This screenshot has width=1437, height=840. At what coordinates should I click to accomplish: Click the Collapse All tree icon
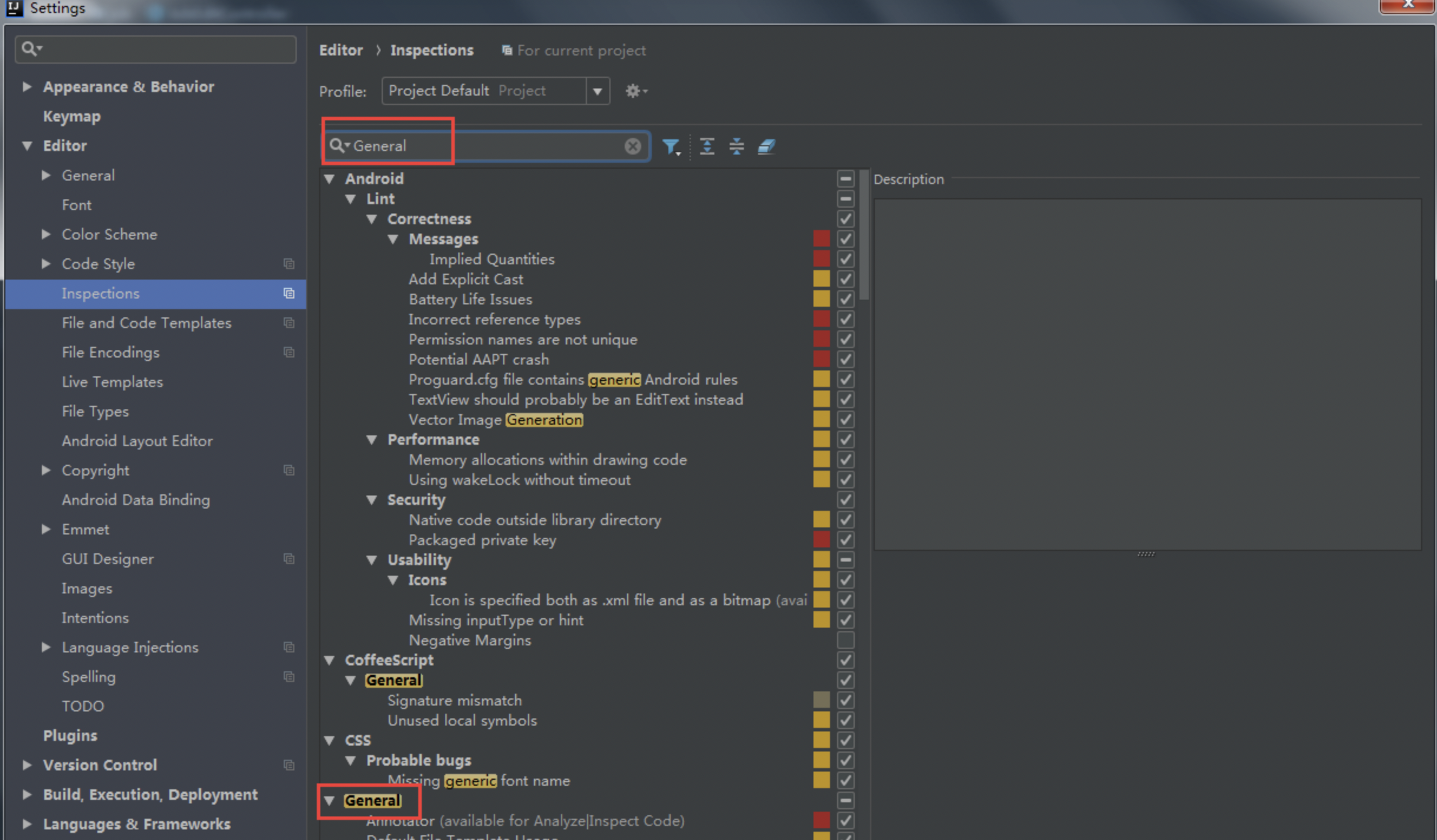point(736,146)
